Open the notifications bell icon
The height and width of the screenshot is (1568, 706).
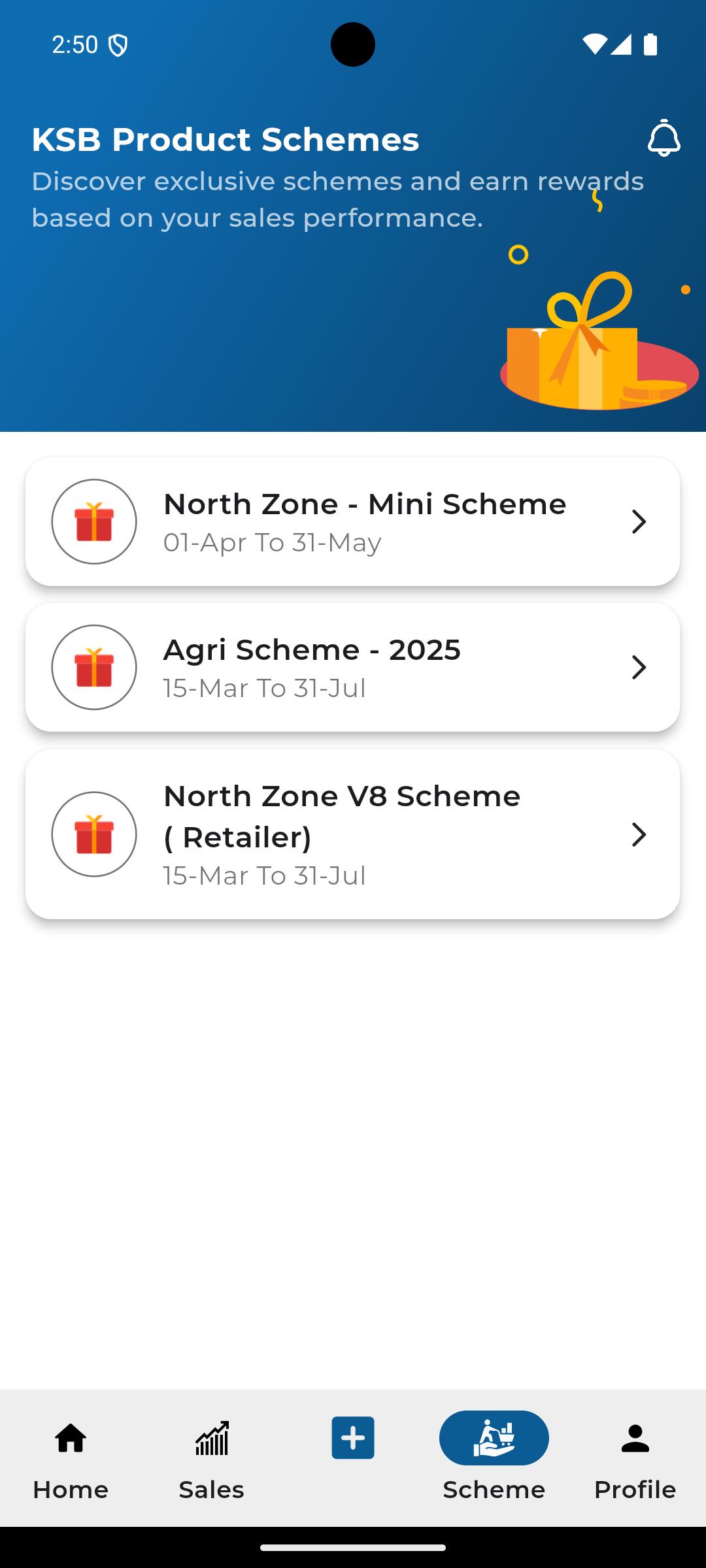click(x=664, y=138)
